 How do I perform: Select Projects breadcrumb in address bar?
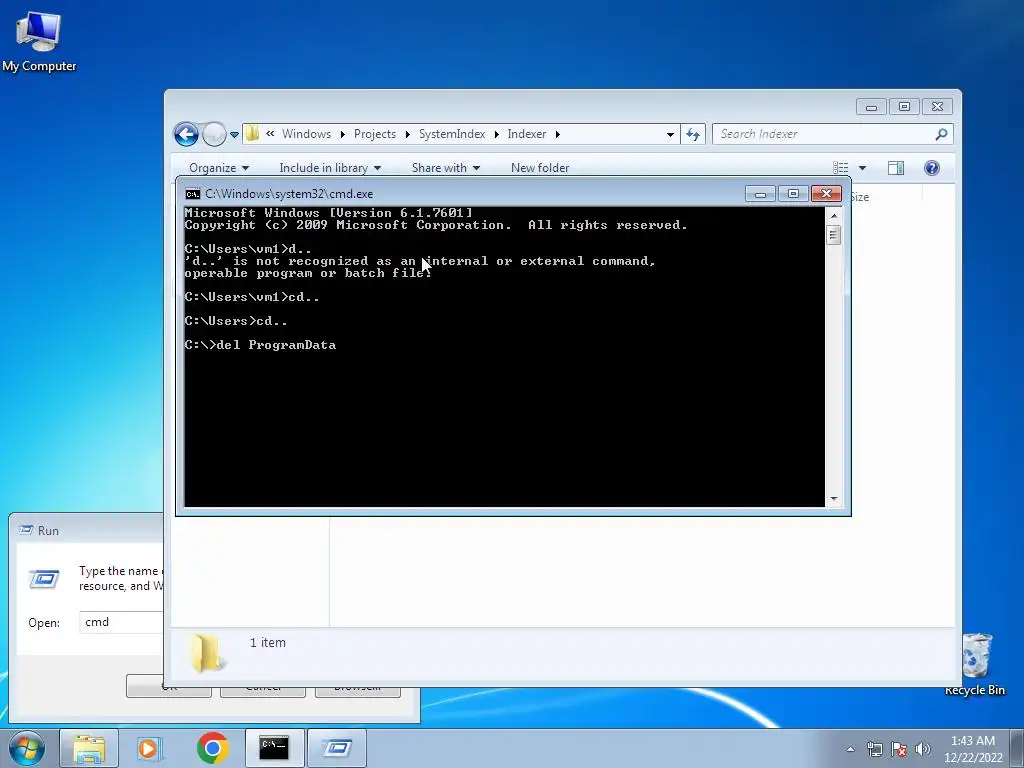(375, 134)
